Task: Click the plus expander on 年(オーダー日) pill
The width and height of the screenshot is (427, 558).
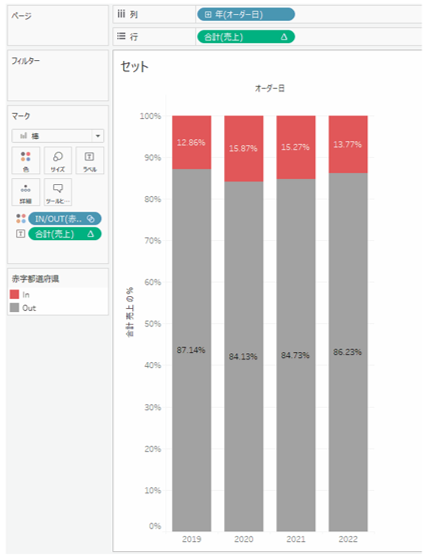Action: 208,14
